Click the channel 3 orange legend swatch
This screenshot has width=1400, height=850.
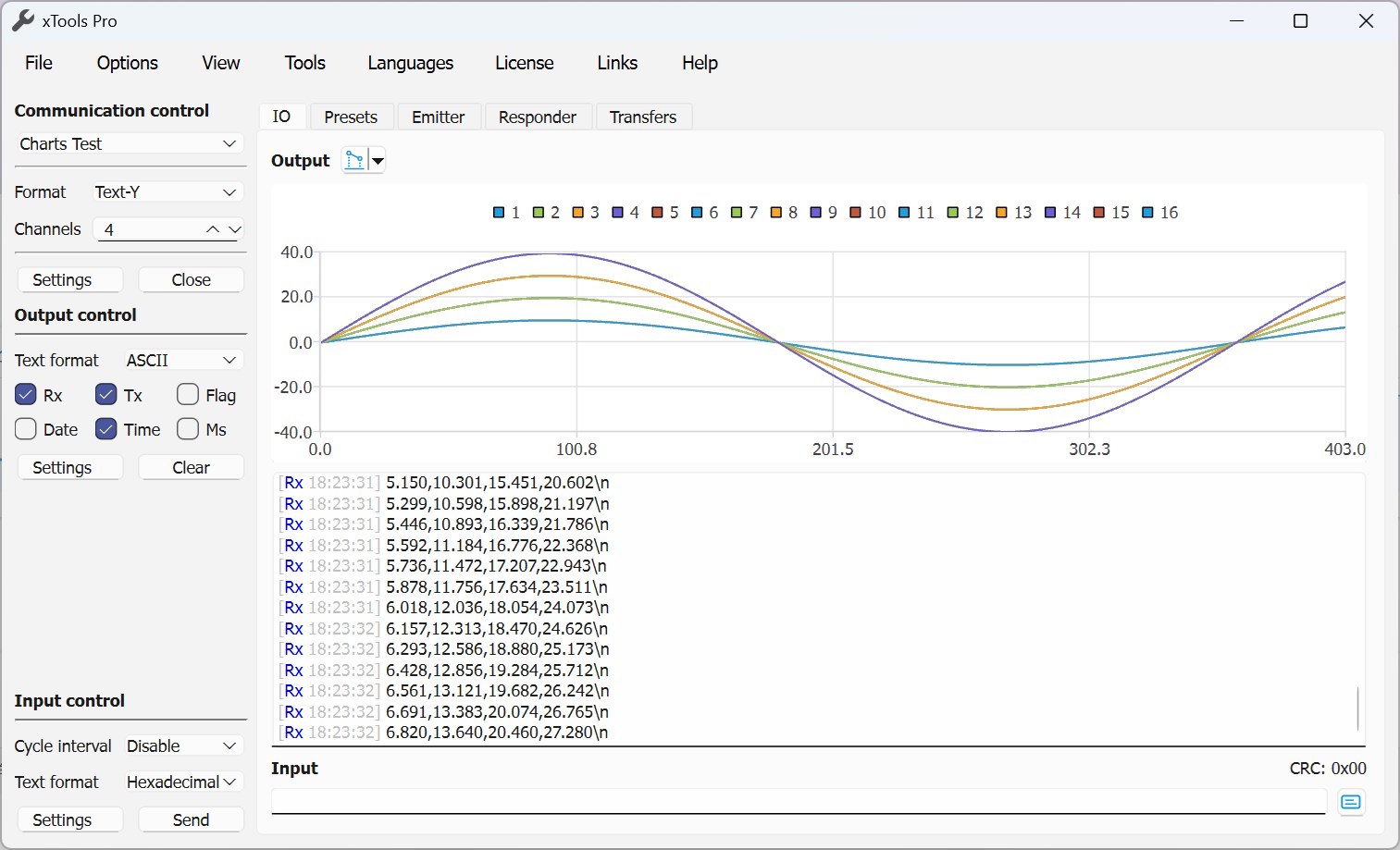click(578, 213)
